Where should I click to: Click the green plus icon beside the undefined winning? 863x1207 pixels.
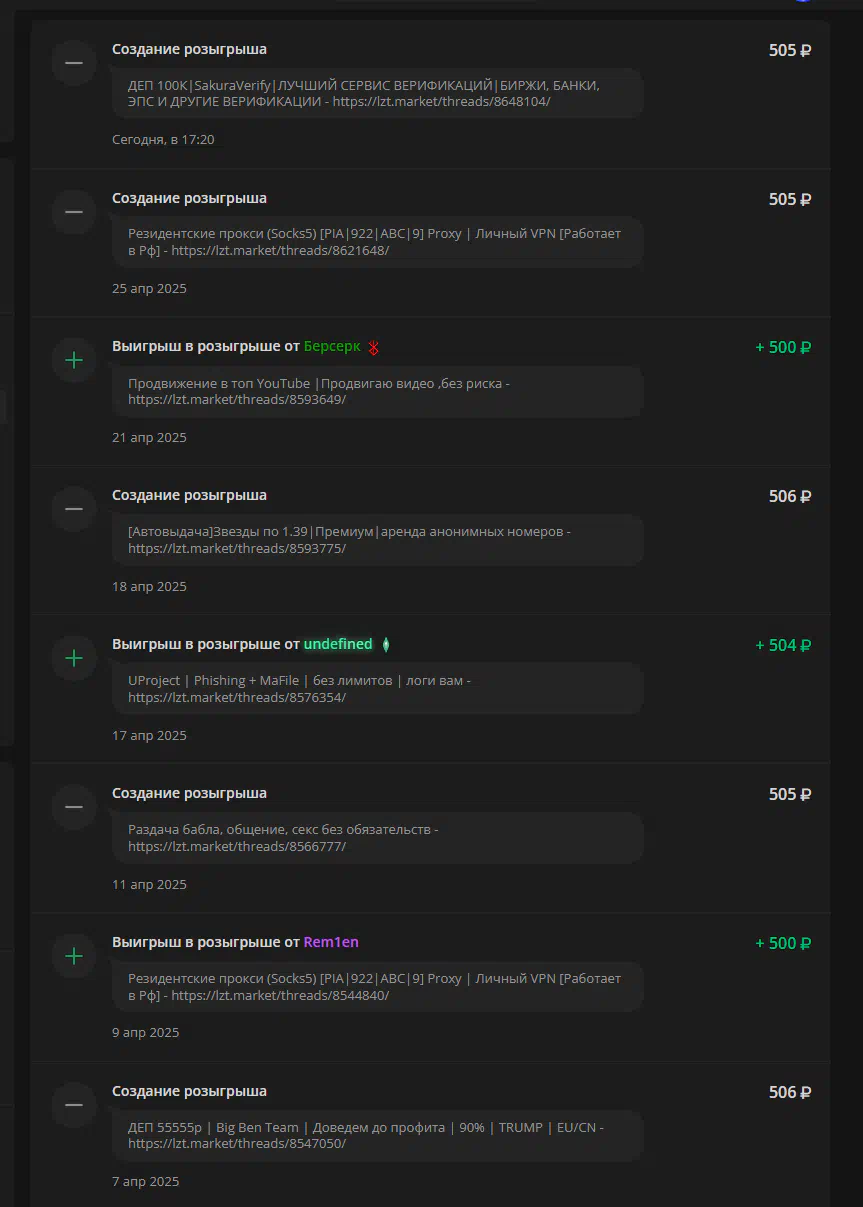(x=74, y=658)
